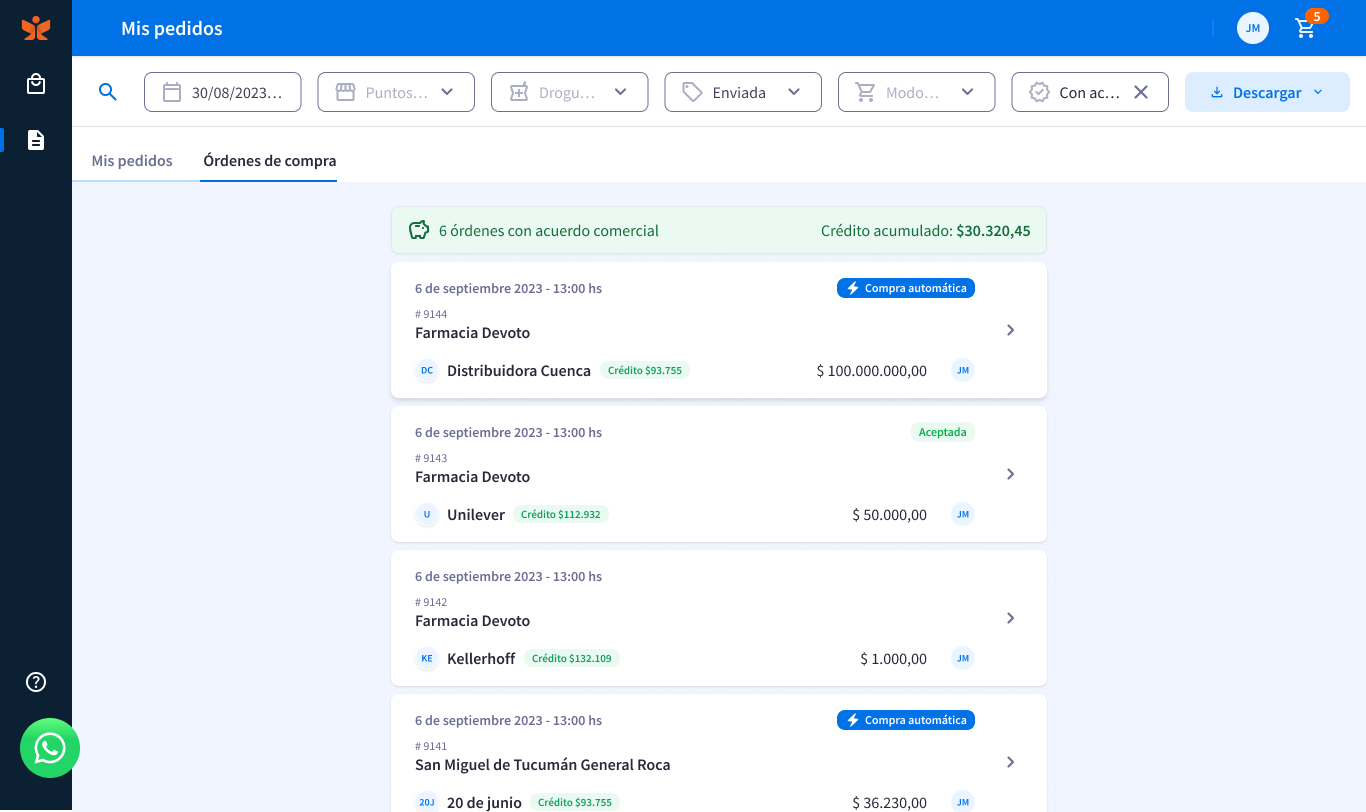This screenshot has height=812, width=1366.
Task: Click order number # 9142
Action: [x=431, y=602]
